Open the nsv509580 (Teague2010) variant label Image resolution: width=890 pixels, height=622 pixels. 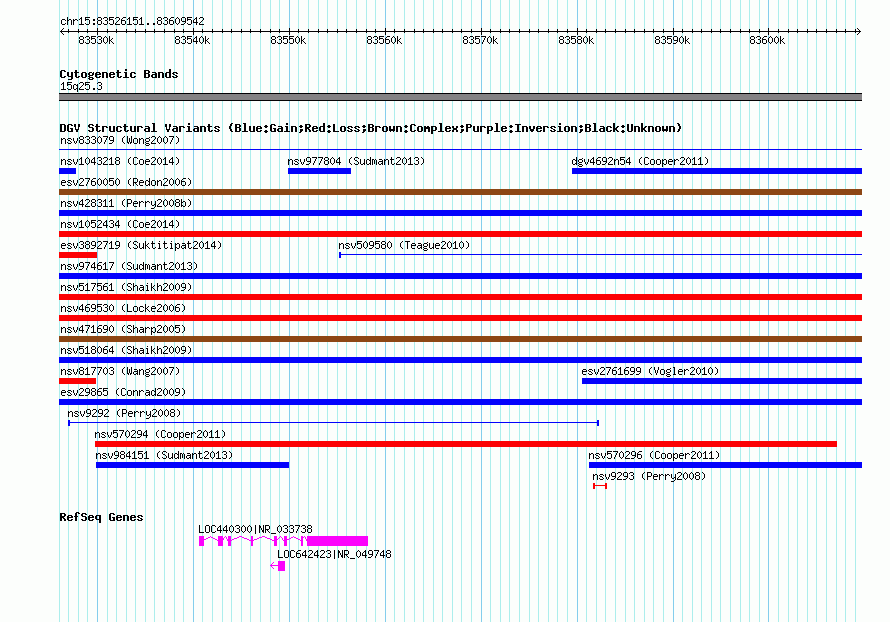point(404,245)
